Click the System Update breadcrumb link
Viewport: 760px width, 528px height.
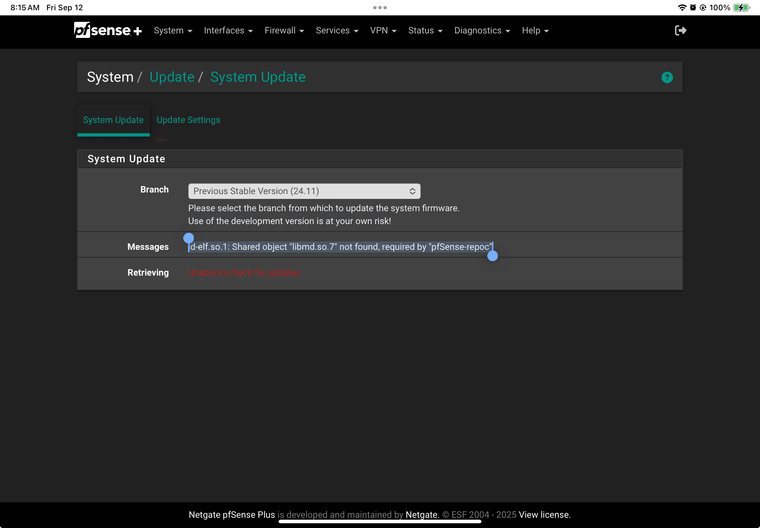tap(257, 77)
